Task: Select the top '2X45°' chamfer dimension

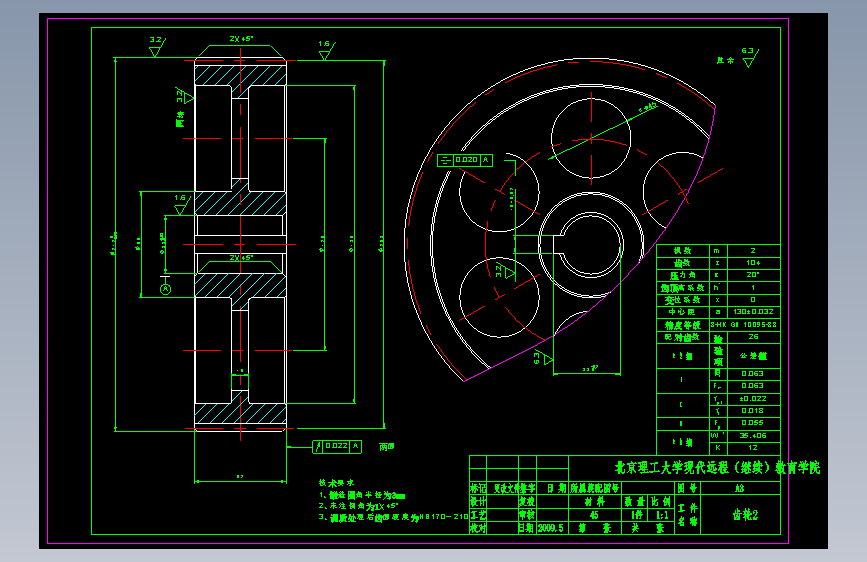Action: pos(241,39)
